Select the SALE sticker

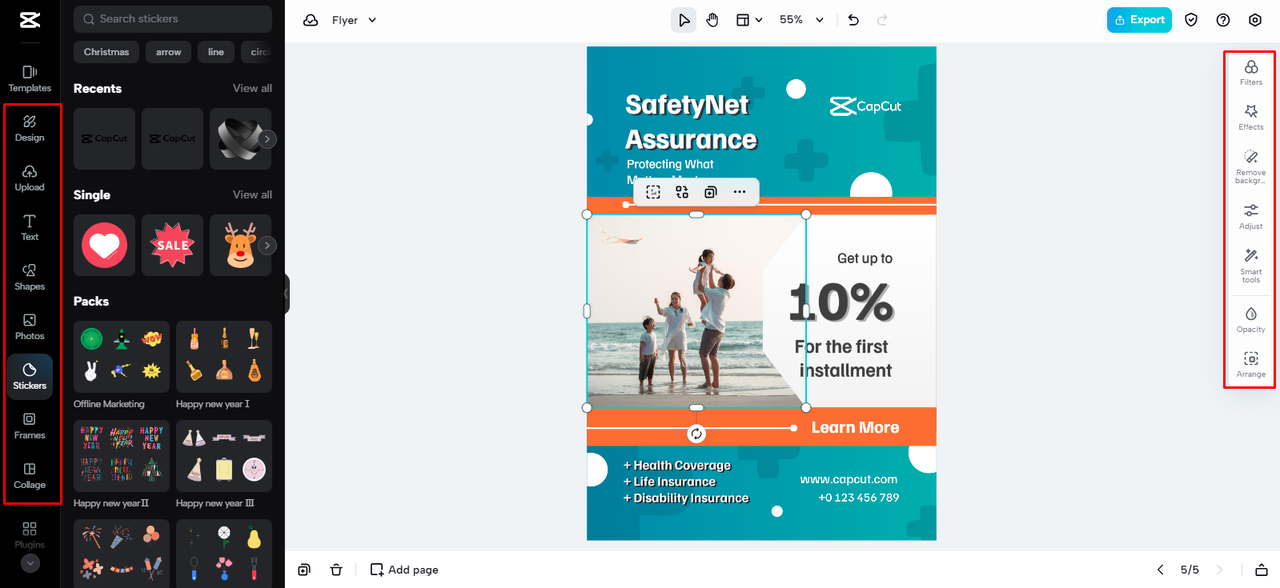coord(172,245)
